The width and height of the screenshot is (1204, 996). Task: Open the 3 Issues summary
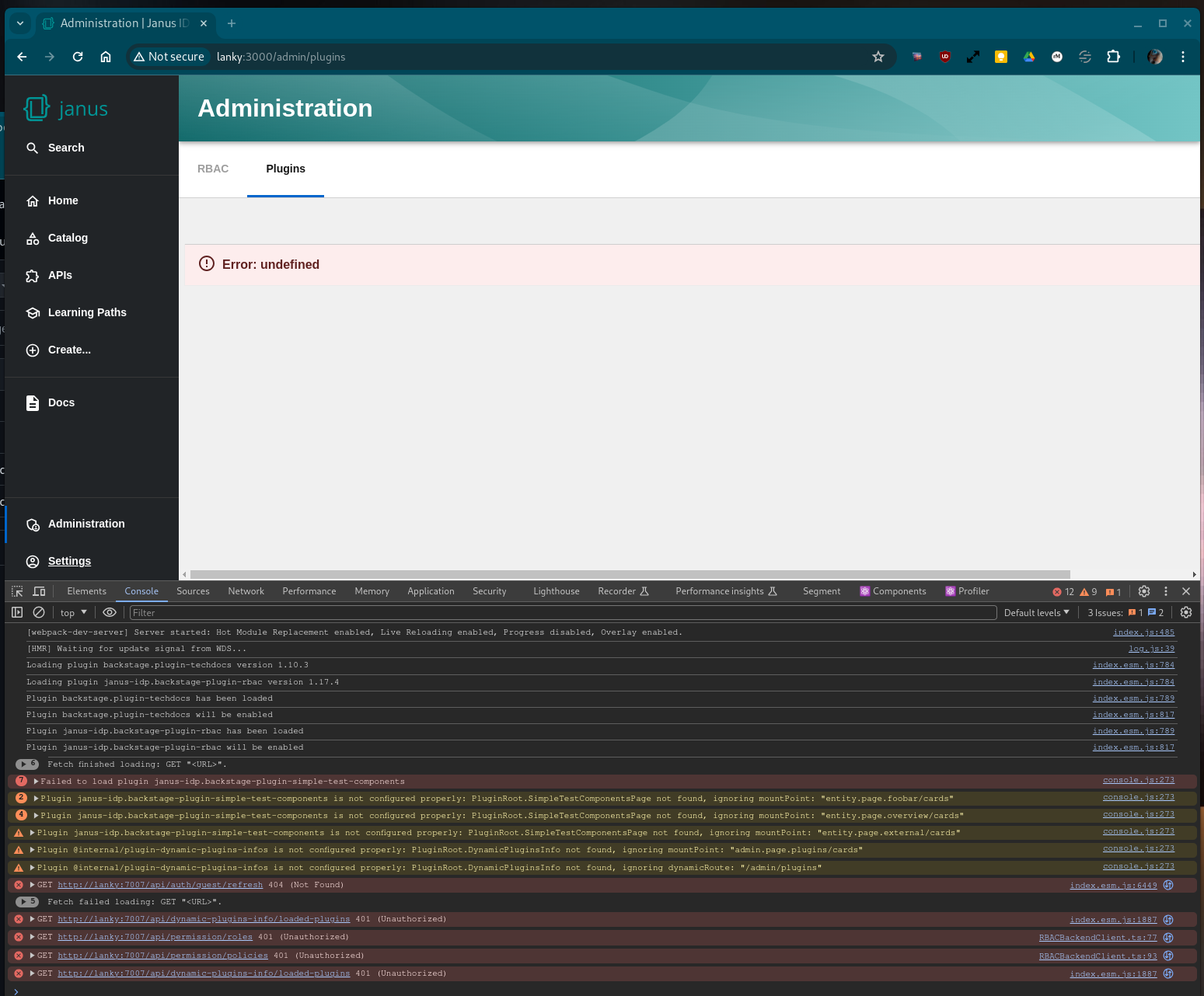1125,612
